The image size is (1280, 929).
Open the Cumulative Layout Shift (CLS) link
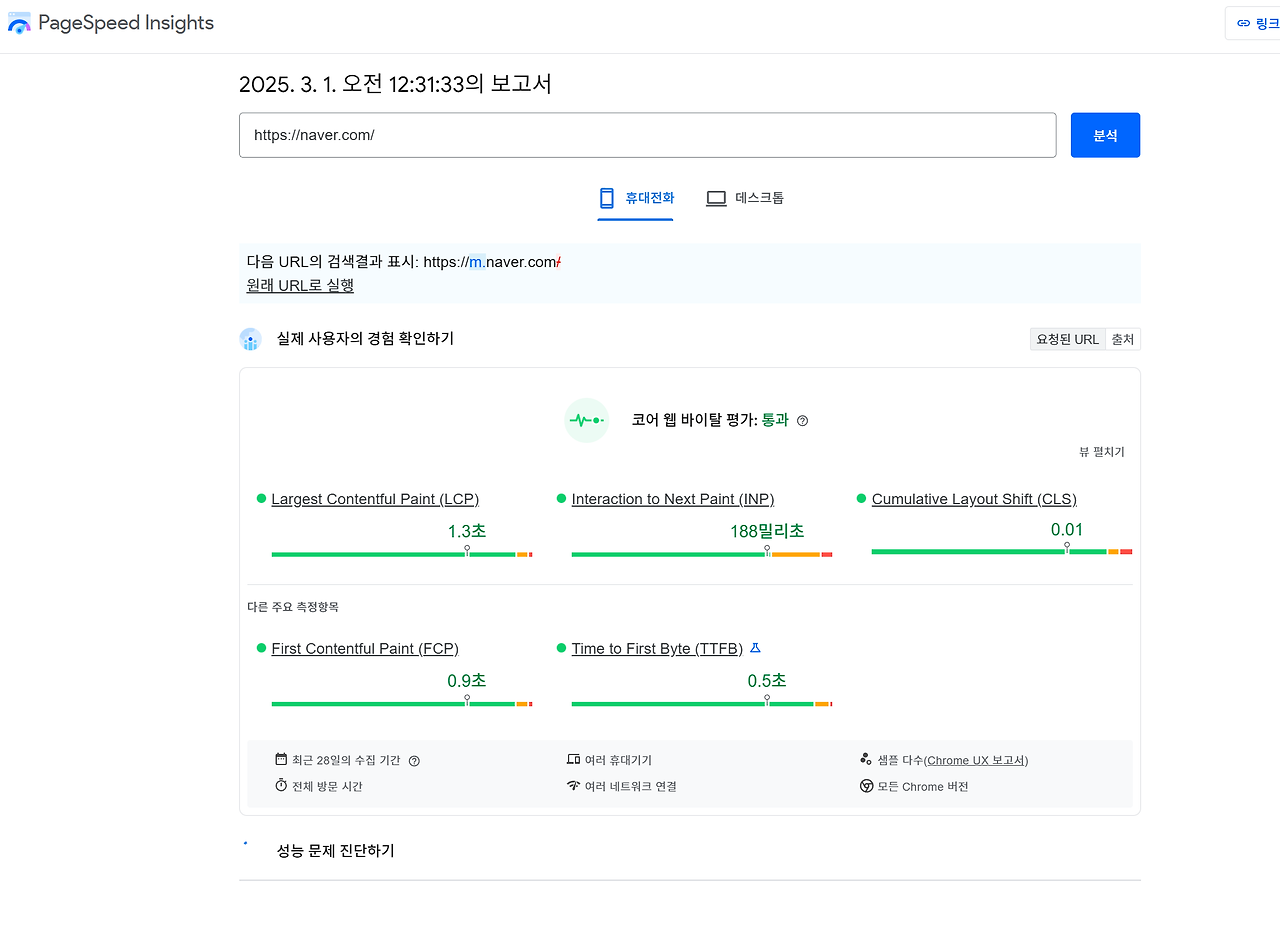point(974,499)
